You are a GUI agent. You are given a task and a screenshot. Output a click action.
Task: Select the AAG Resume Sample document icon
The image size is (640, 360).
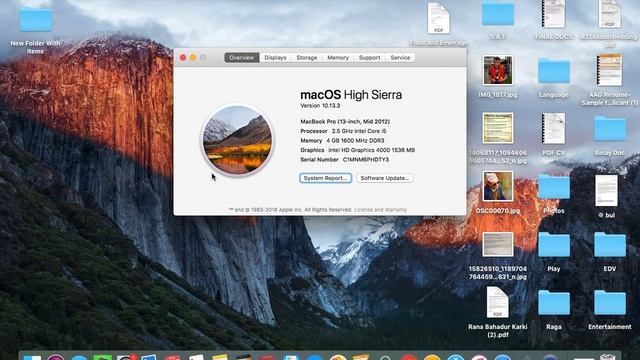tap(609, 70)
